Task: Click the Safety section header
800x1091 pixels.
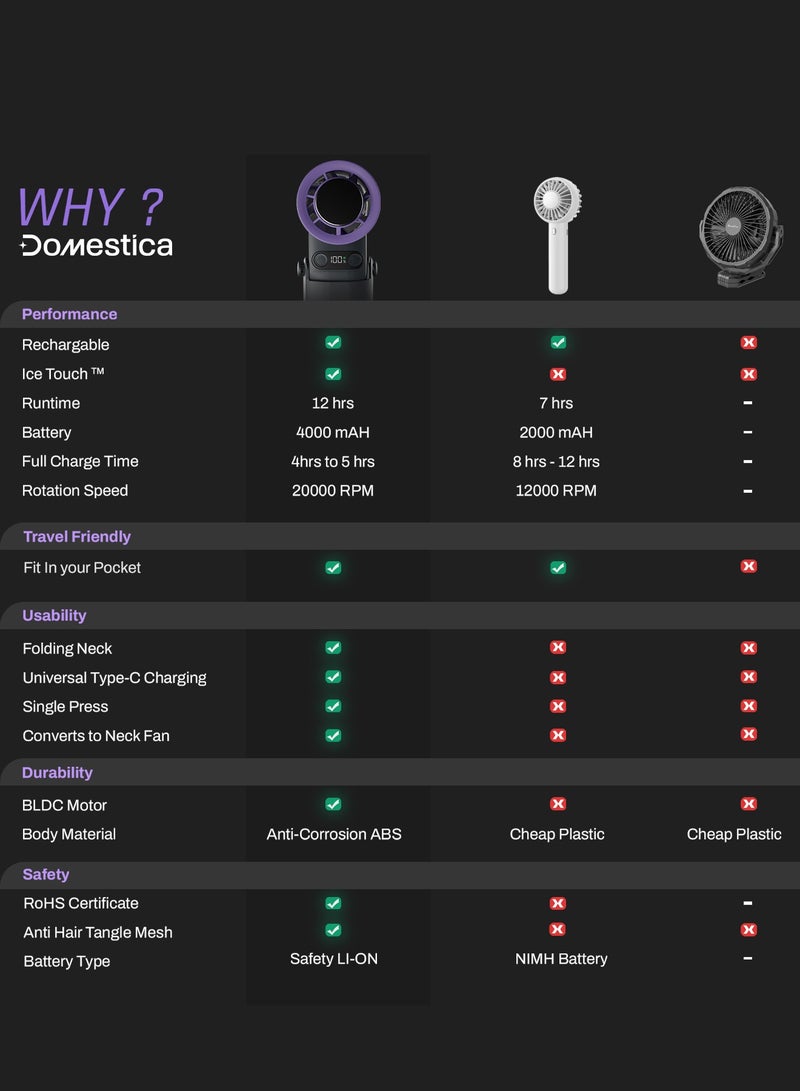Action: click(x=46, y=875)
